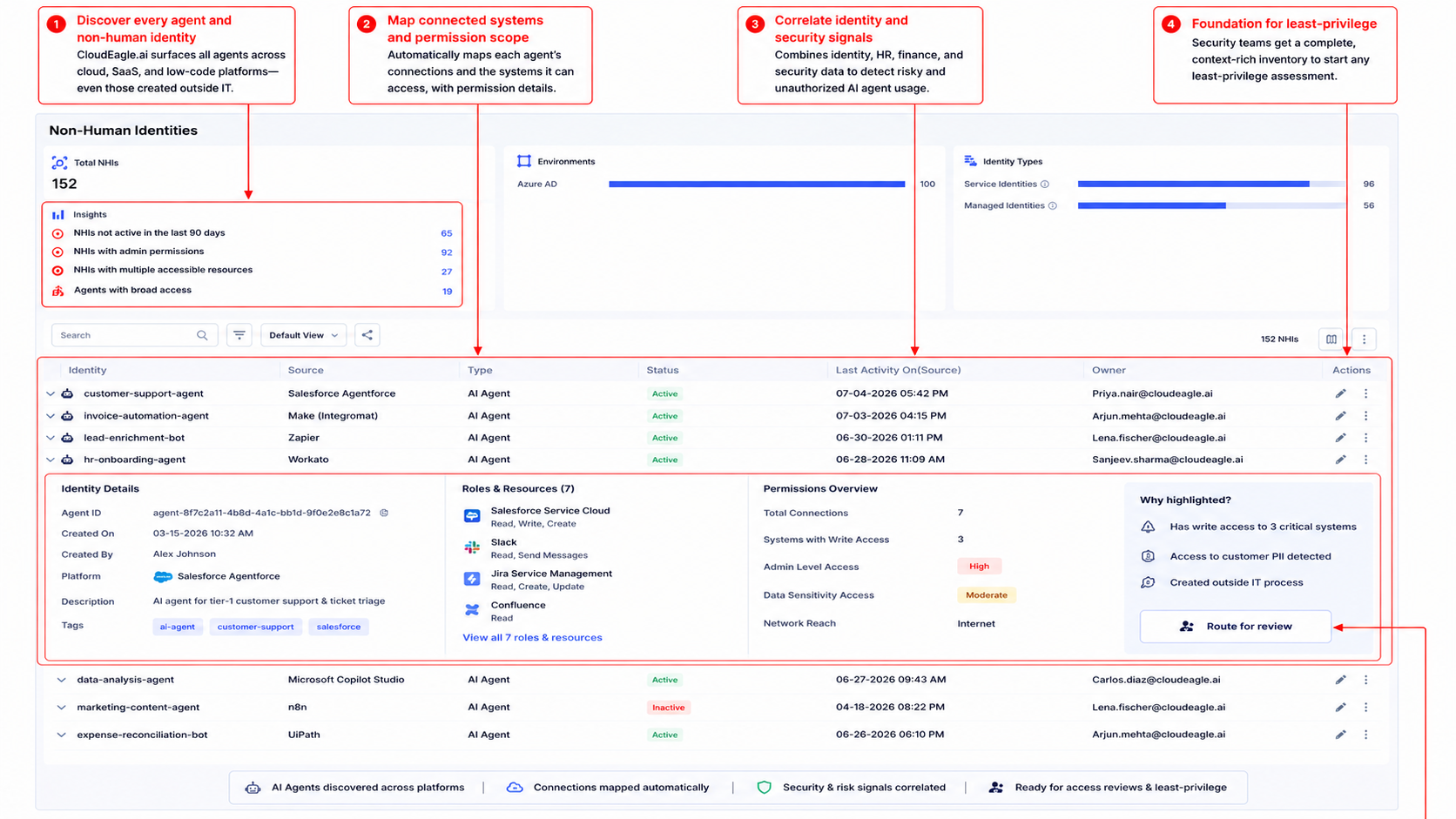Open more options for data-analysis-agent row

(1365, 680)
